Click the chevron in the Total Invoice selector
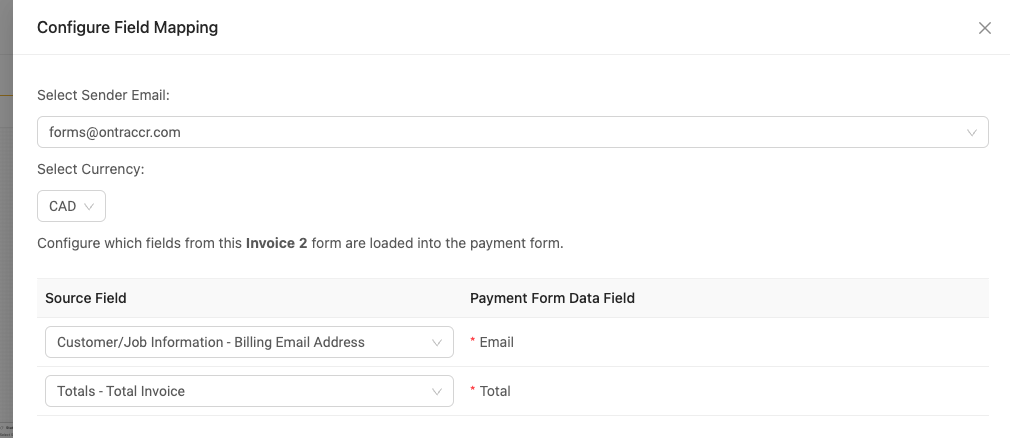Screen dimensions: 1010x438 (437, 392)
